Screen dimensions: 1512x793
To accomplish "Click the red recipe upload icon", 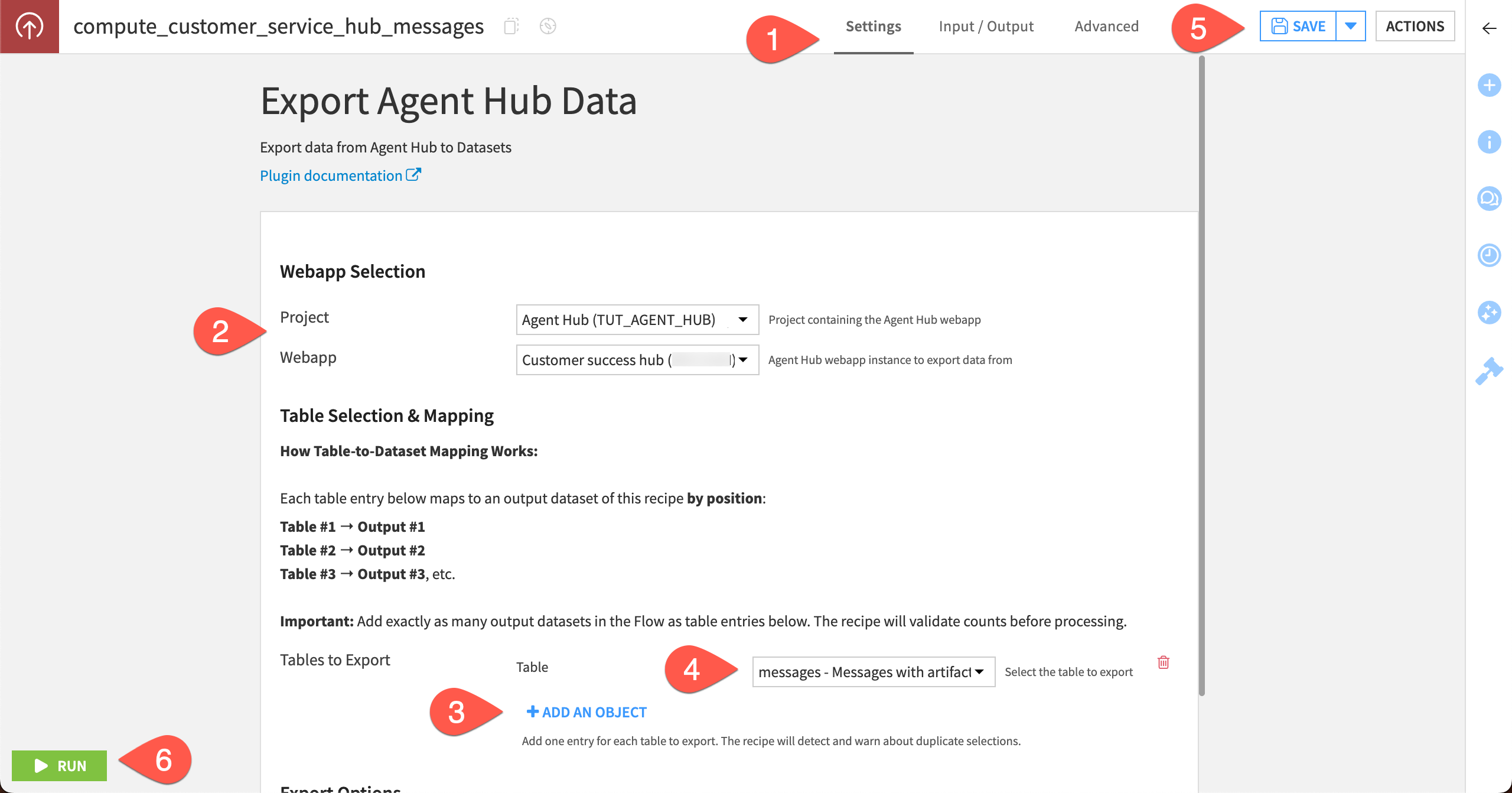I will click(x=30, y=27).
